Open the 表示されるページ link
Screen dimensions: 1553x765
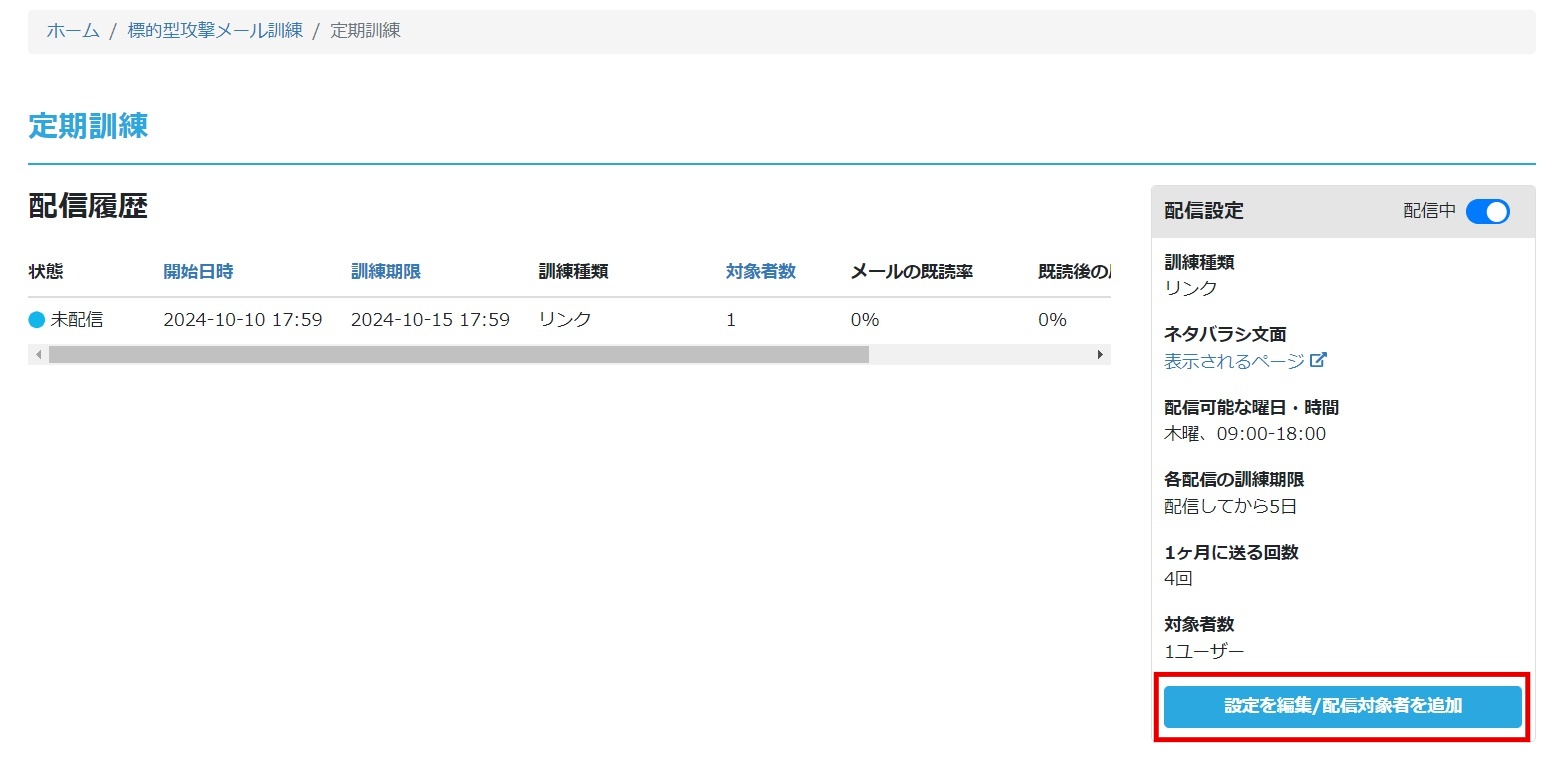pos(1234,361)
